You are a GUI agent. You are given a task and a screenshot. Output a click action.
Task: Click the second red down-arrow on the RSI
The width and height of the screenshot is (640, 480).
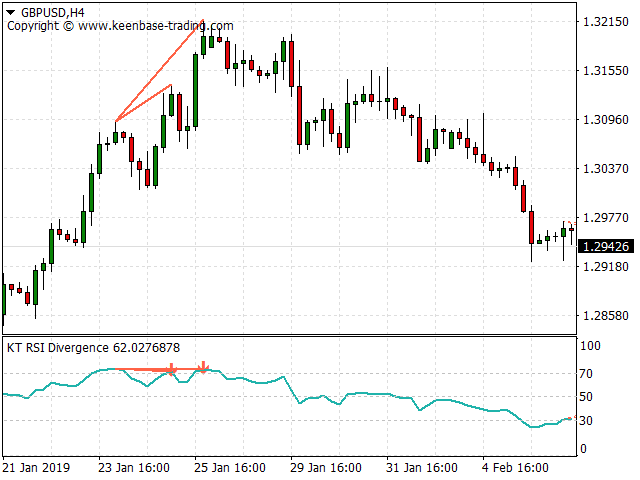203,367
